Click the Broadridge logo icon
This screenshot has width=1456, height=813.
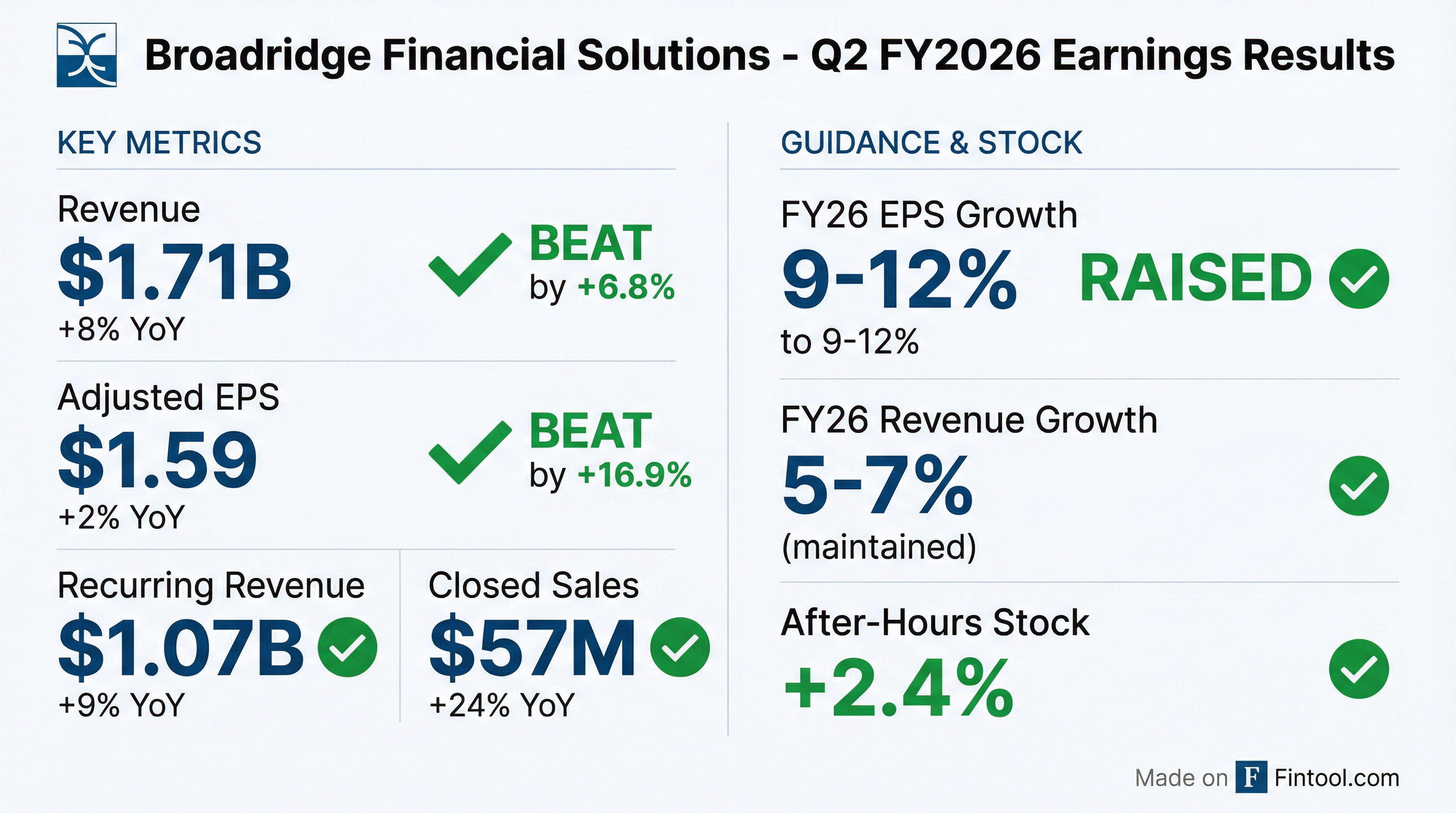(x=86, y=55)
